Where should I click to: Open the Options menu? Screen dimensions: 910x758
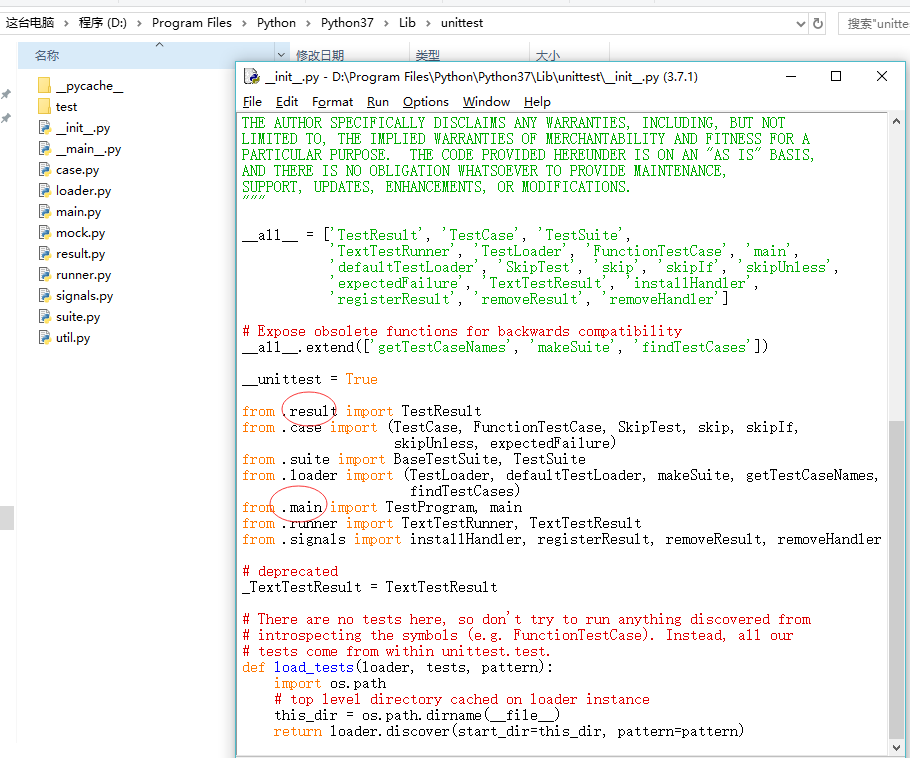[425, 102]
